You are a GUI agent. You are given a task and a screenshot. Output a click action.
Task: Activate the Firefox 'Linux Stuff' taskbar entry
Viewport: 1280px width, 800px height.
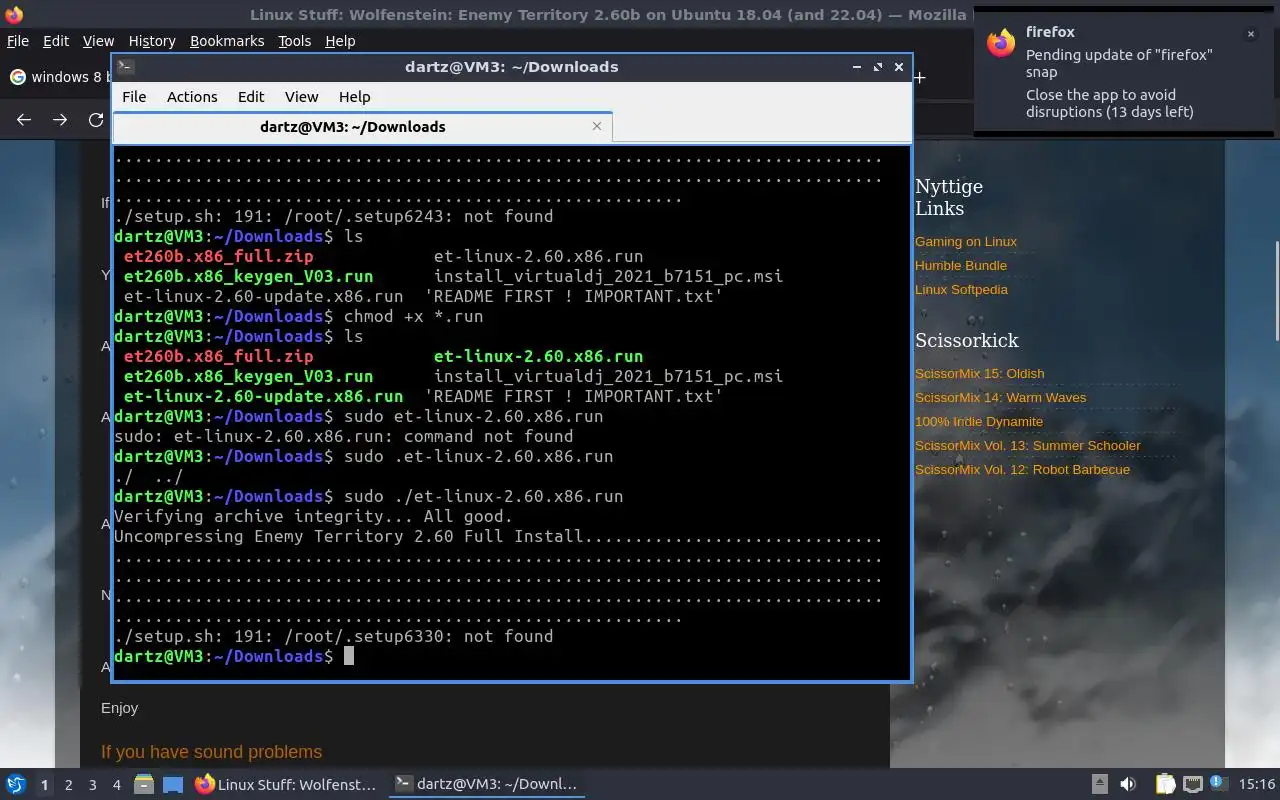[286, 784]
